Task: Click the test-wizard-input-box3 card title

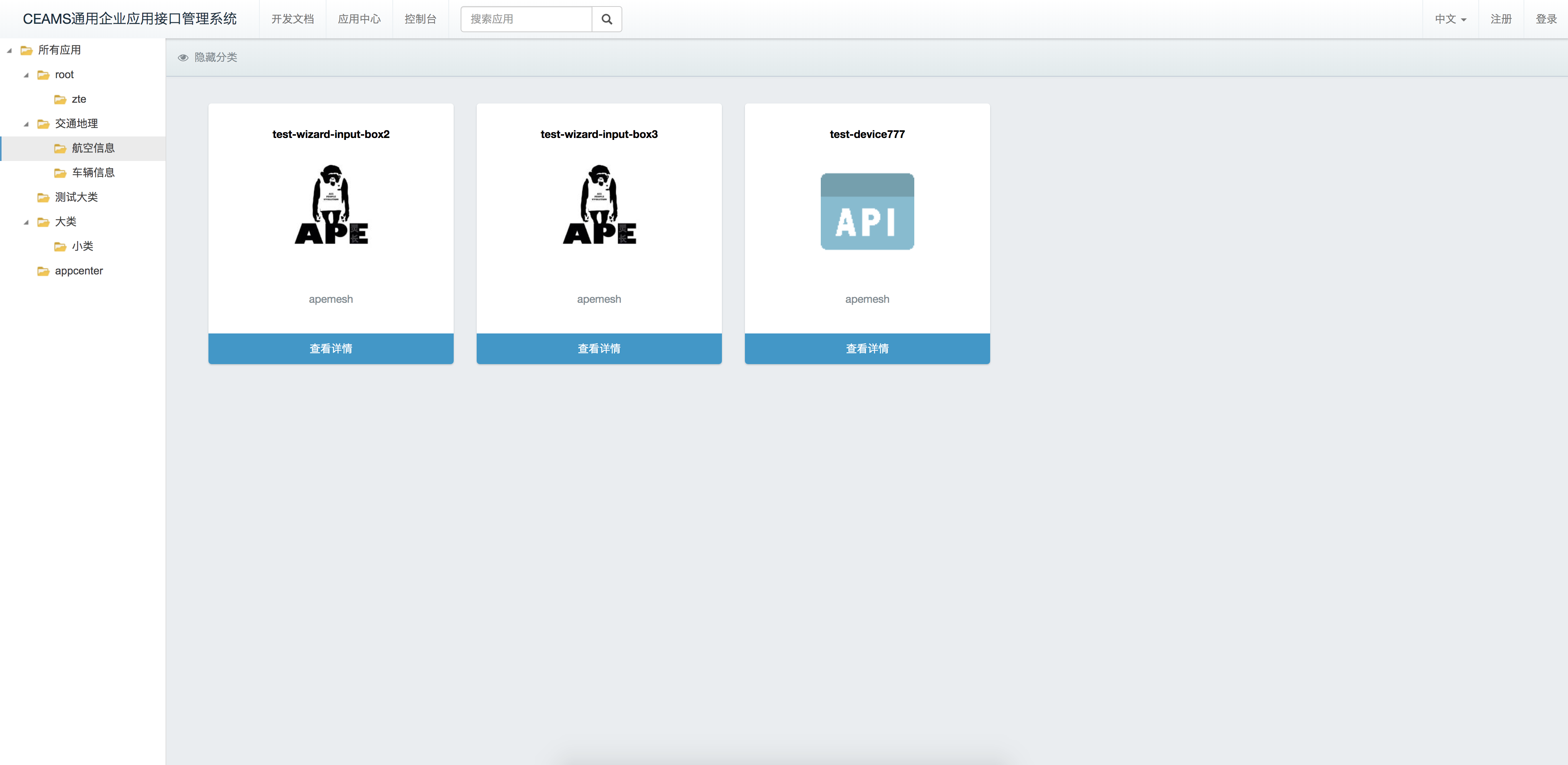Action: tap(600, 135)
